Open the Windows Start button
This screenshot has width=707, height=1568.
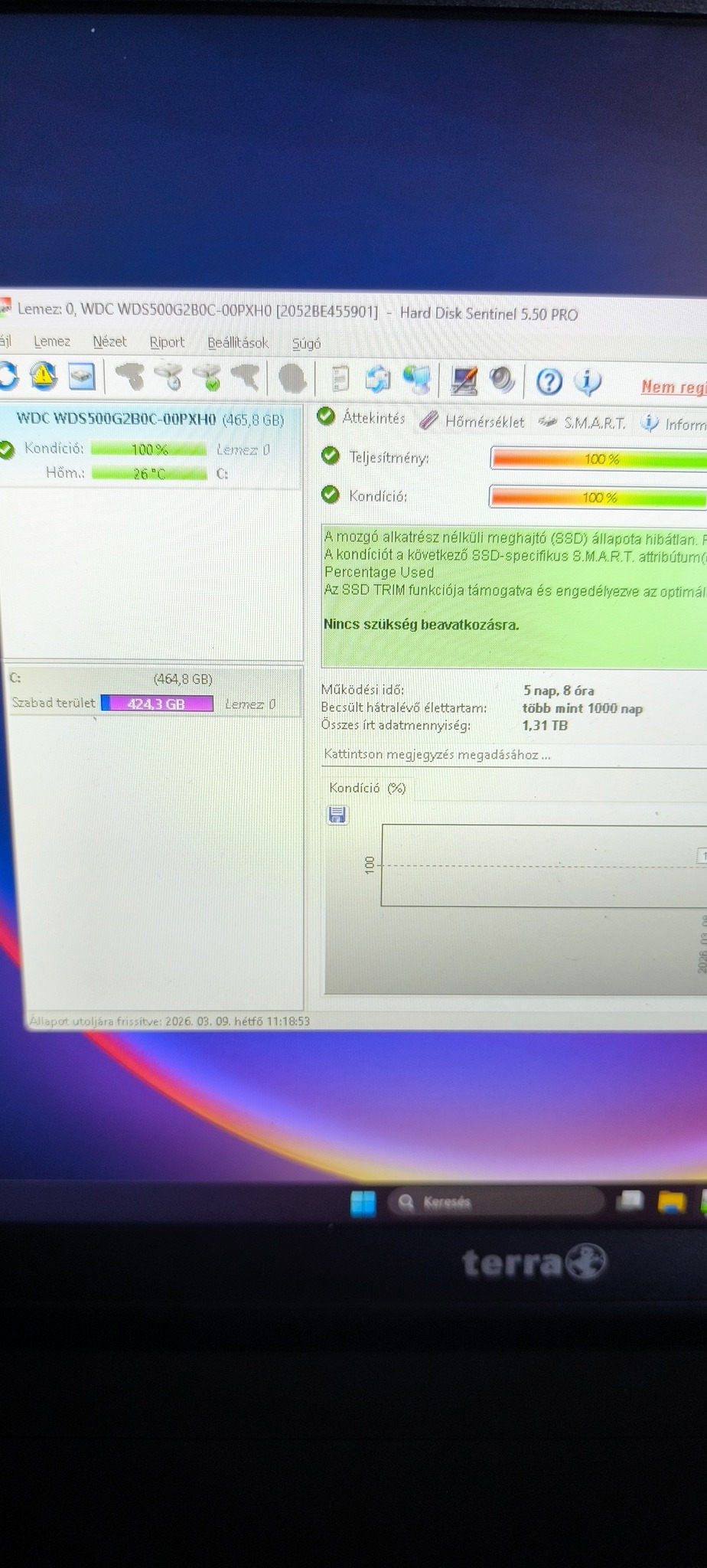(x=363, y=1203)
